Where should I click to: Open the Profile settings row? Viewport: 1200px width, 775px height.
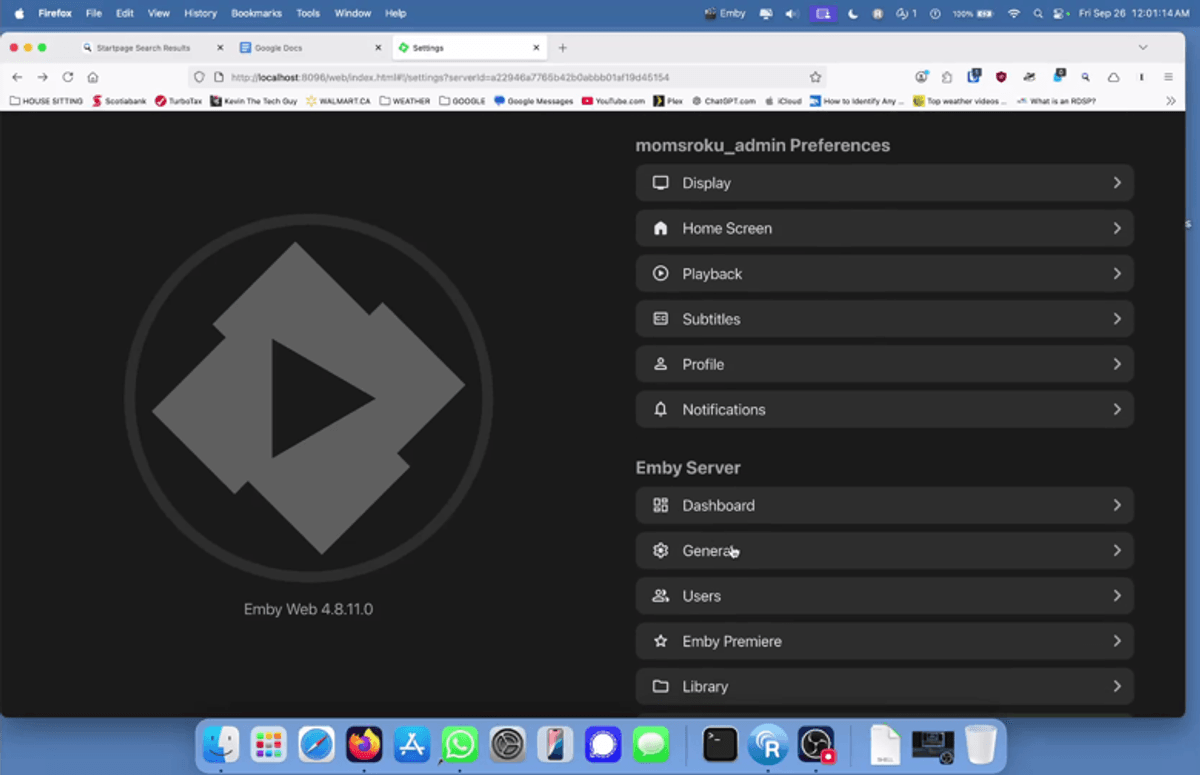click(884, 364)
